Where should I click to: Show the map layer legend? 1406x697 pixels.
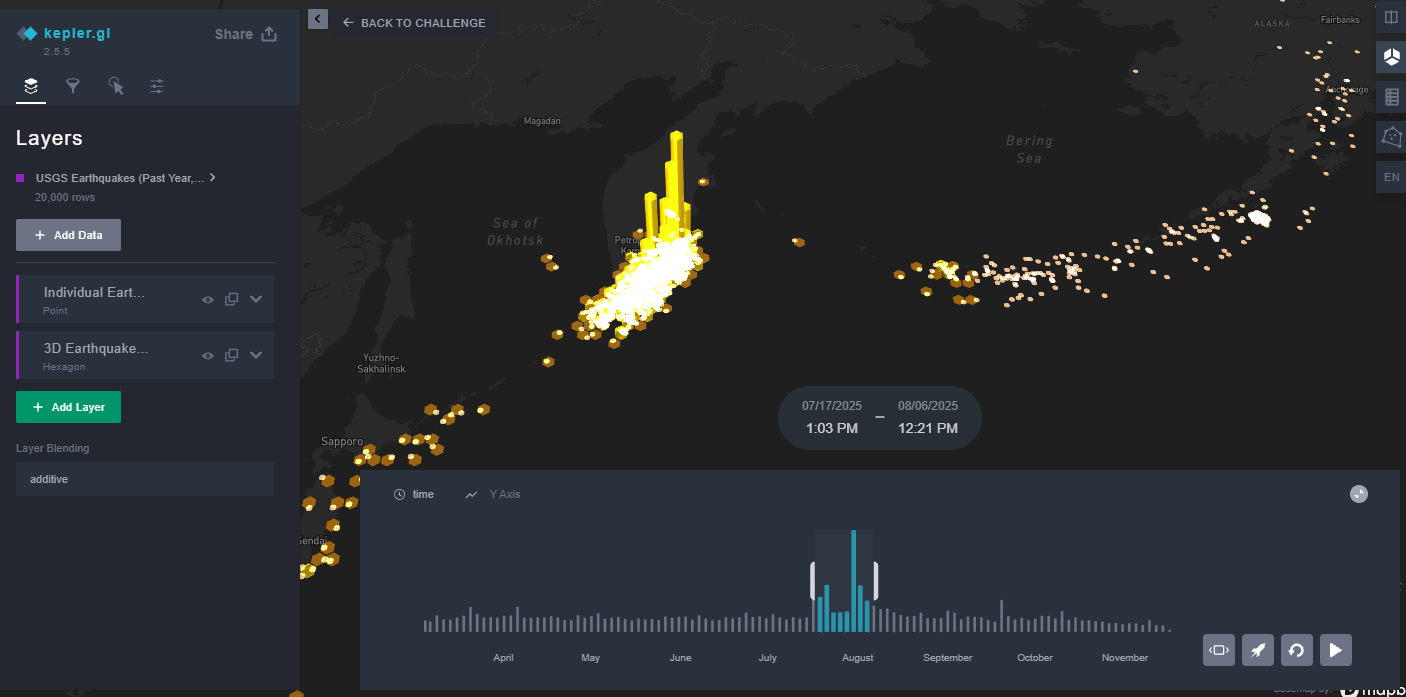pyautogui.click(x=1391, y=97)
